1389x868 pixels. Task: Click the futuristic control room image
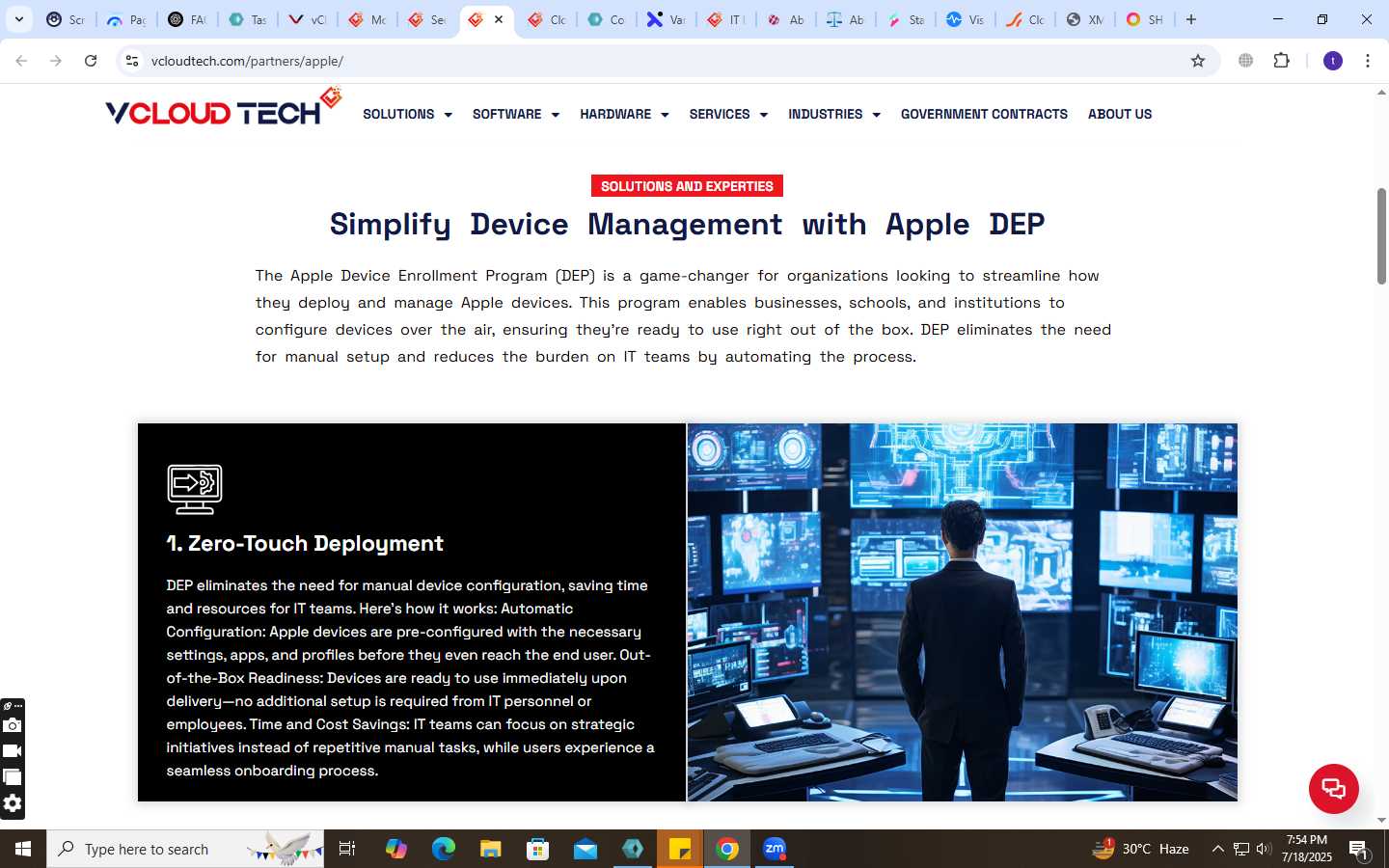962,612
